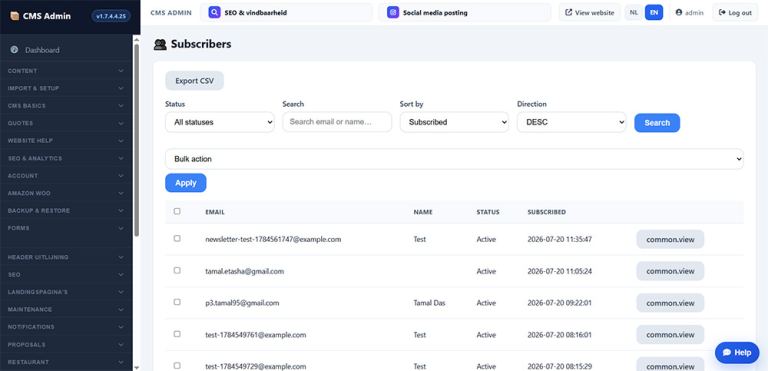Screen dimensions: 768x371
Task: Check the p3.tamal95@gmail.com row checkbox
Action: tap(177, 302)
